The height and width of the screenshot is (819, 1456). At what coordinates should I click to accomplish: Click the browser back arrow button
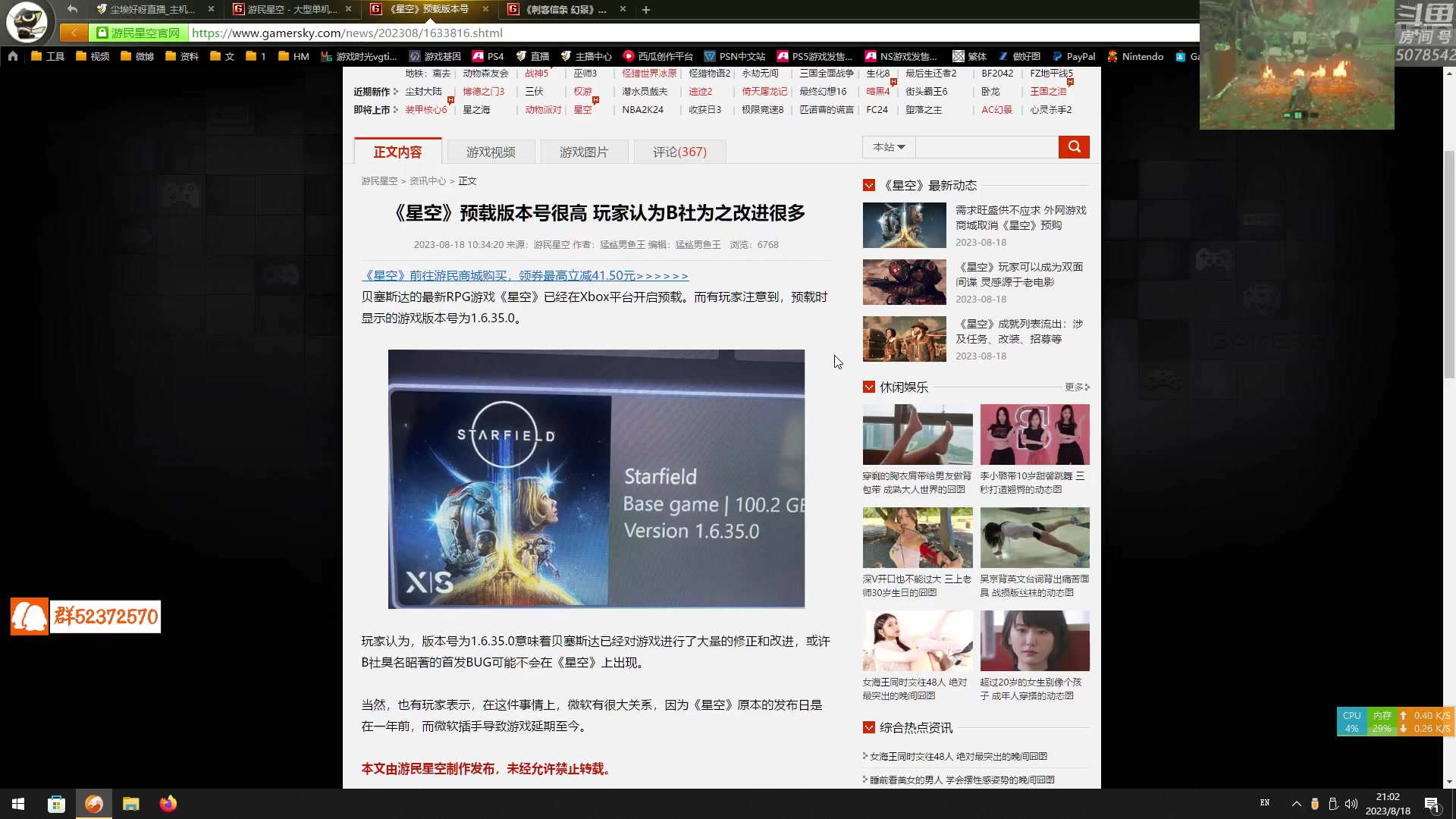pos(72,9)
